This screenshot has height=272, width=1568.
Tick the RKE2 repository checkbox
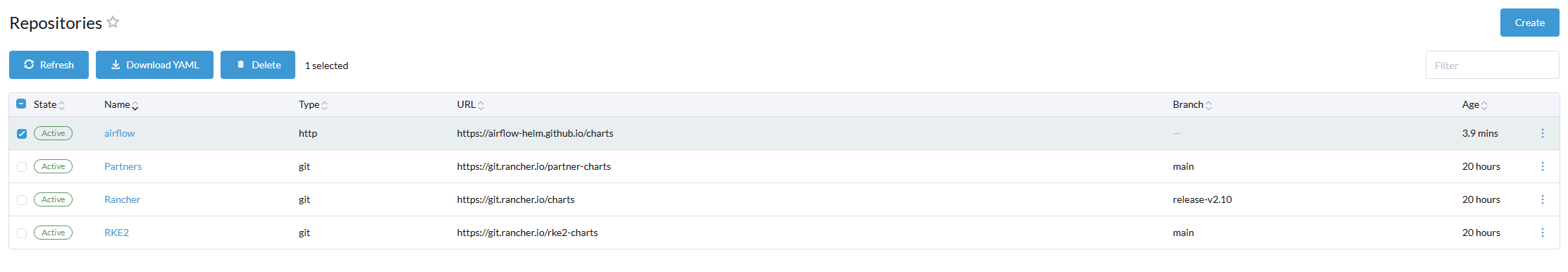22,233
